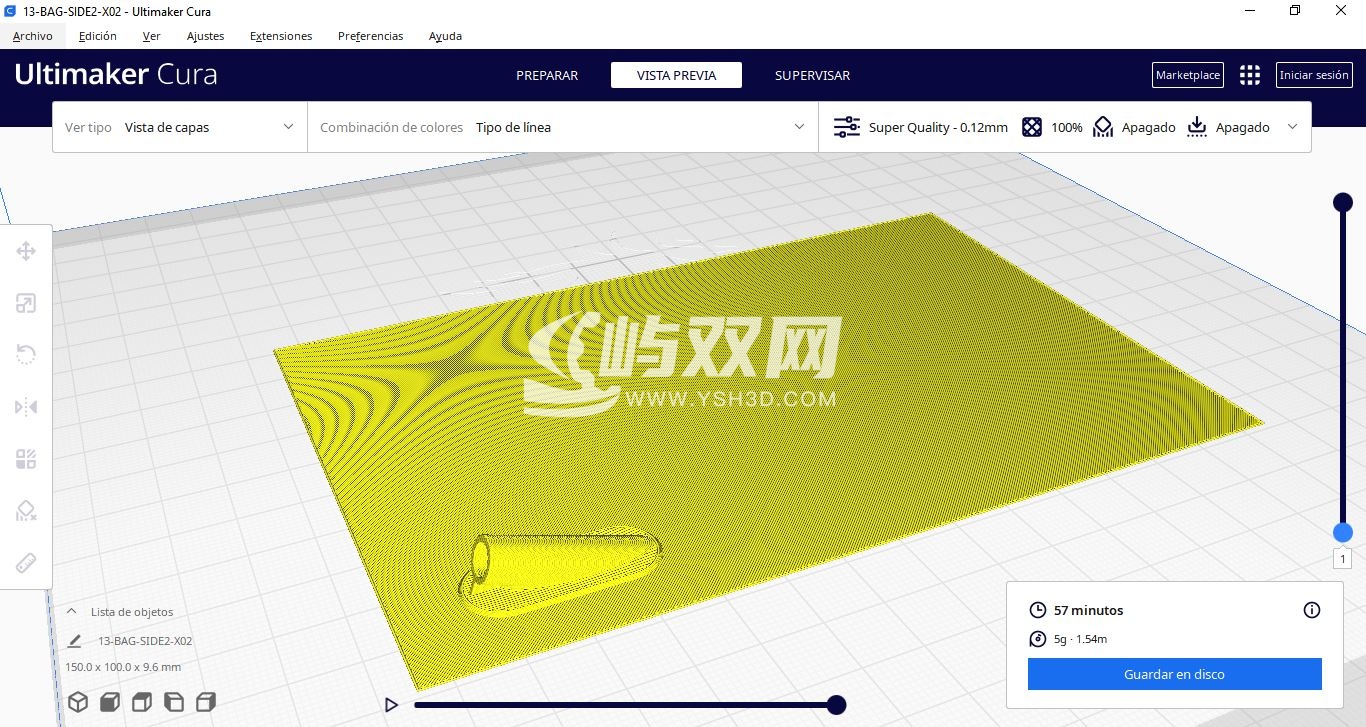This screenshot has width=1366, height=727.
Task: Switch to top view cube icon
Action: coord(143,702)
